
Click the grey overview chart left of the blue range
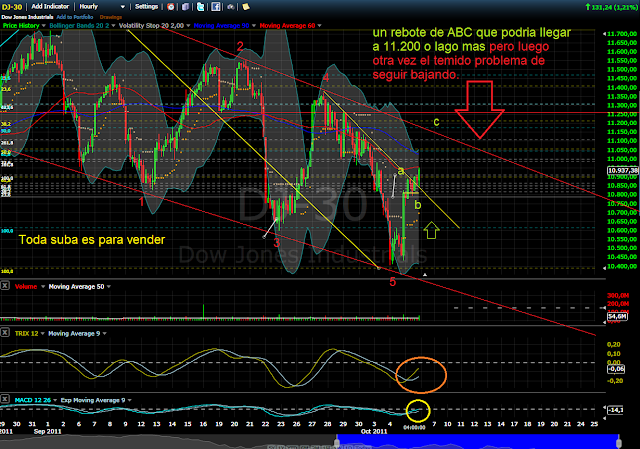click(x=167, y=442)
